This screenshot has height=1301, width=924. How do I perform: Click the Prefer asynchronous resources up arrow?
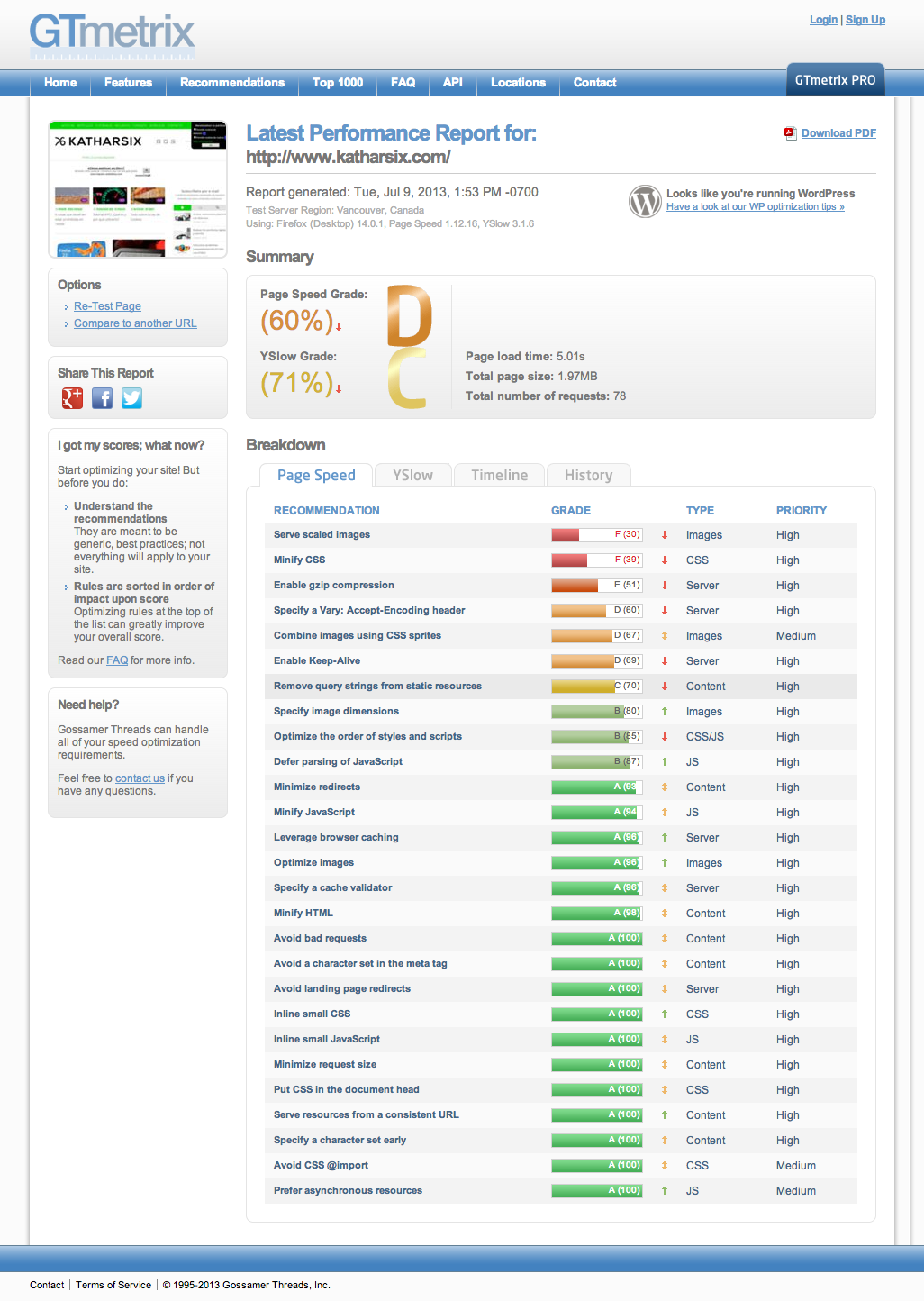[x=665, y=1191]
